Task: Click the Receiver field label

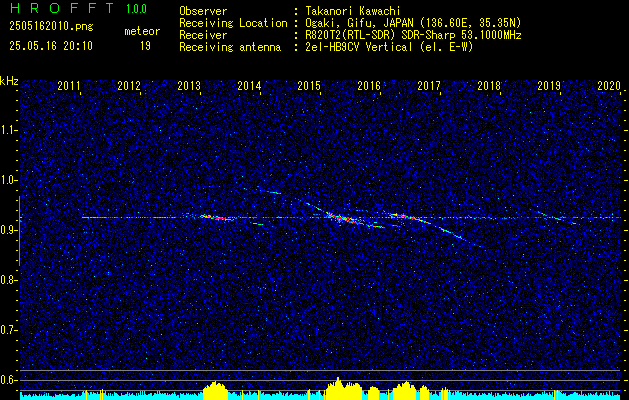Action: click(203, 35)
